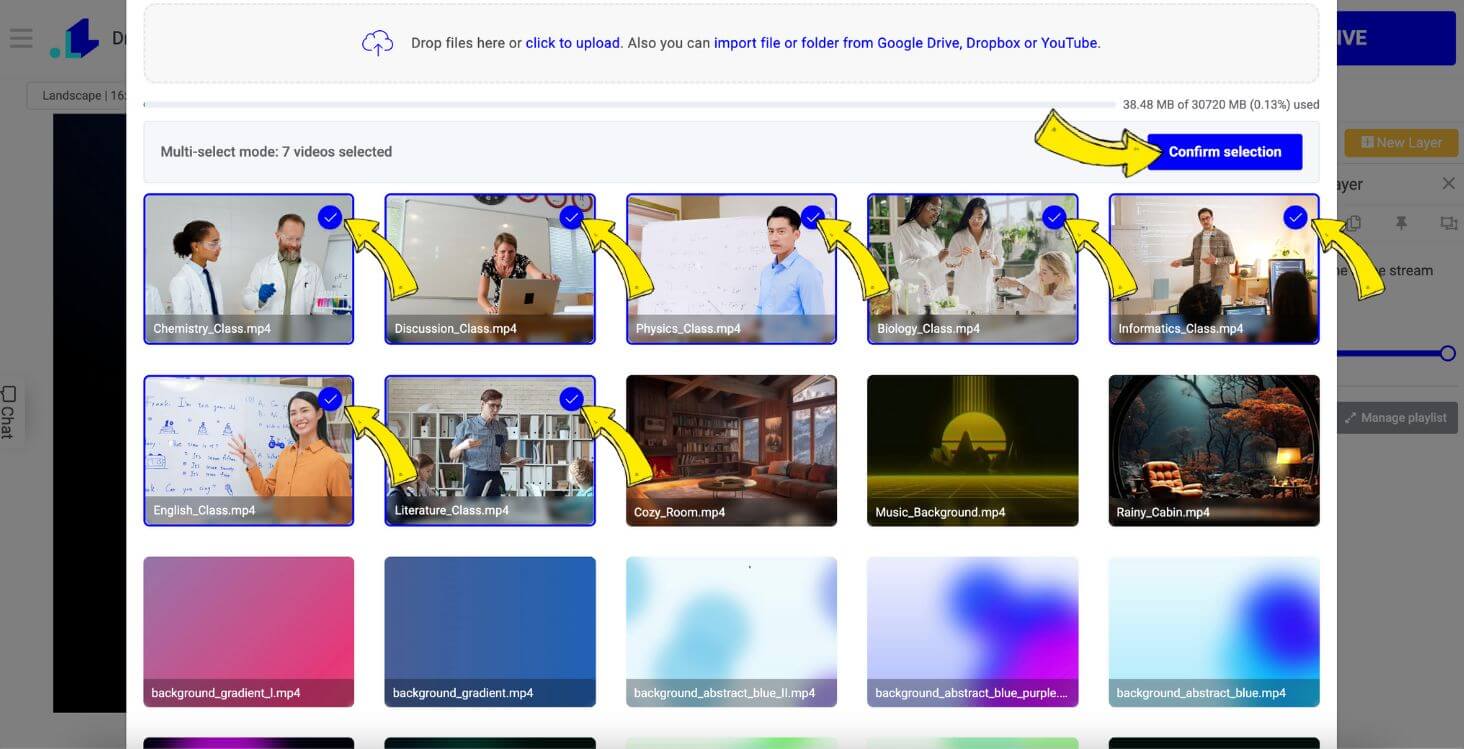Click the screen layout icon in layer panel
The height and width of the screenshot is (749, 1464).
1448,224
